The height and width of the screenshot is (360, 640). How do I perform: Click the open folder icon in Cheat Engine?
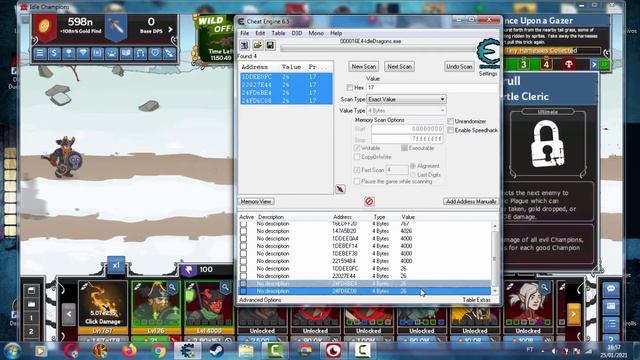[x=257, y=45]
